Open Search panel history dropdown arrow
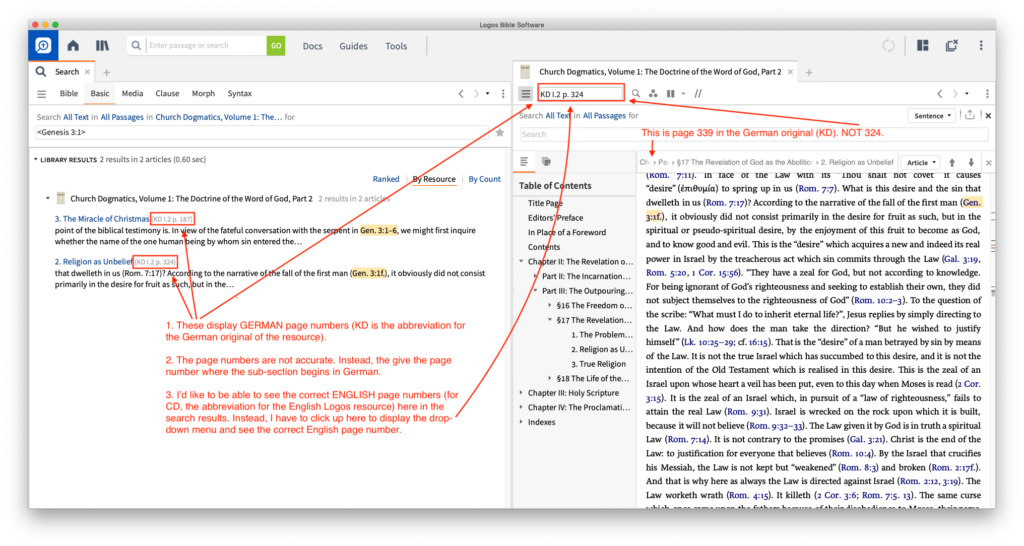 pos(487,94)
